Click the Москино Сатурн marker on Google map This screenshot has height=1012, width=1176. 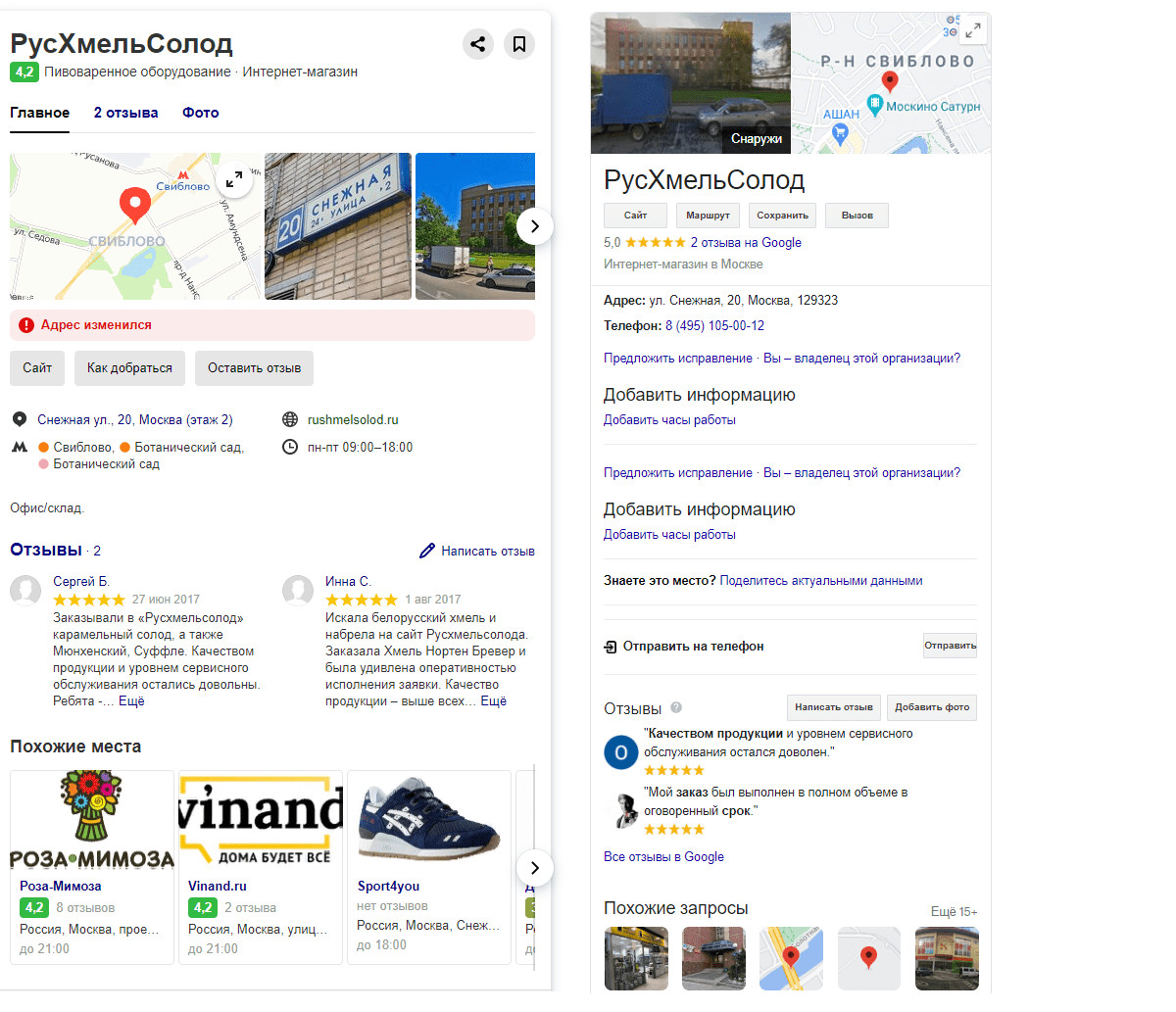[x=875, y=104]
